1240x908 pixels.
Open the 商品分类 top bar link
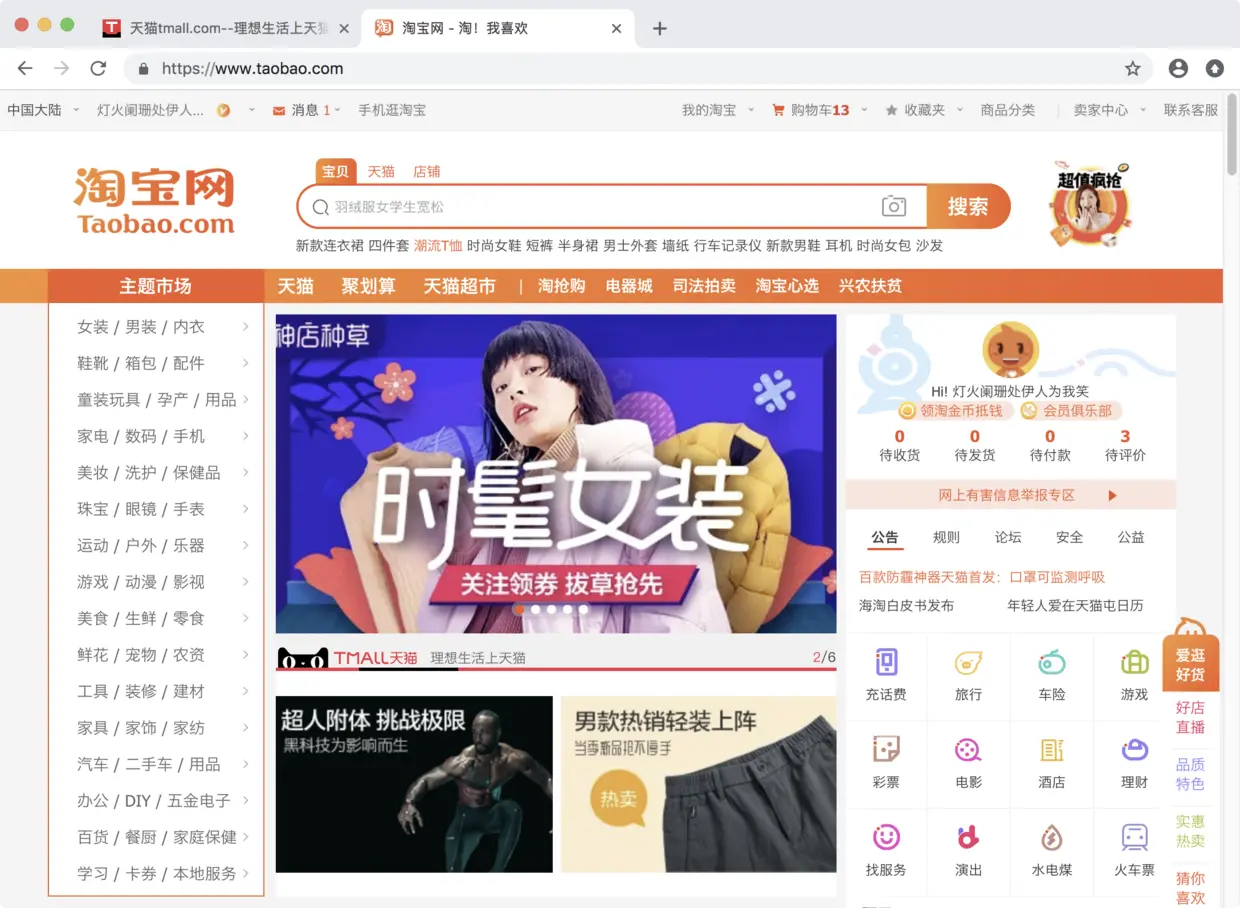(1008, 110)
